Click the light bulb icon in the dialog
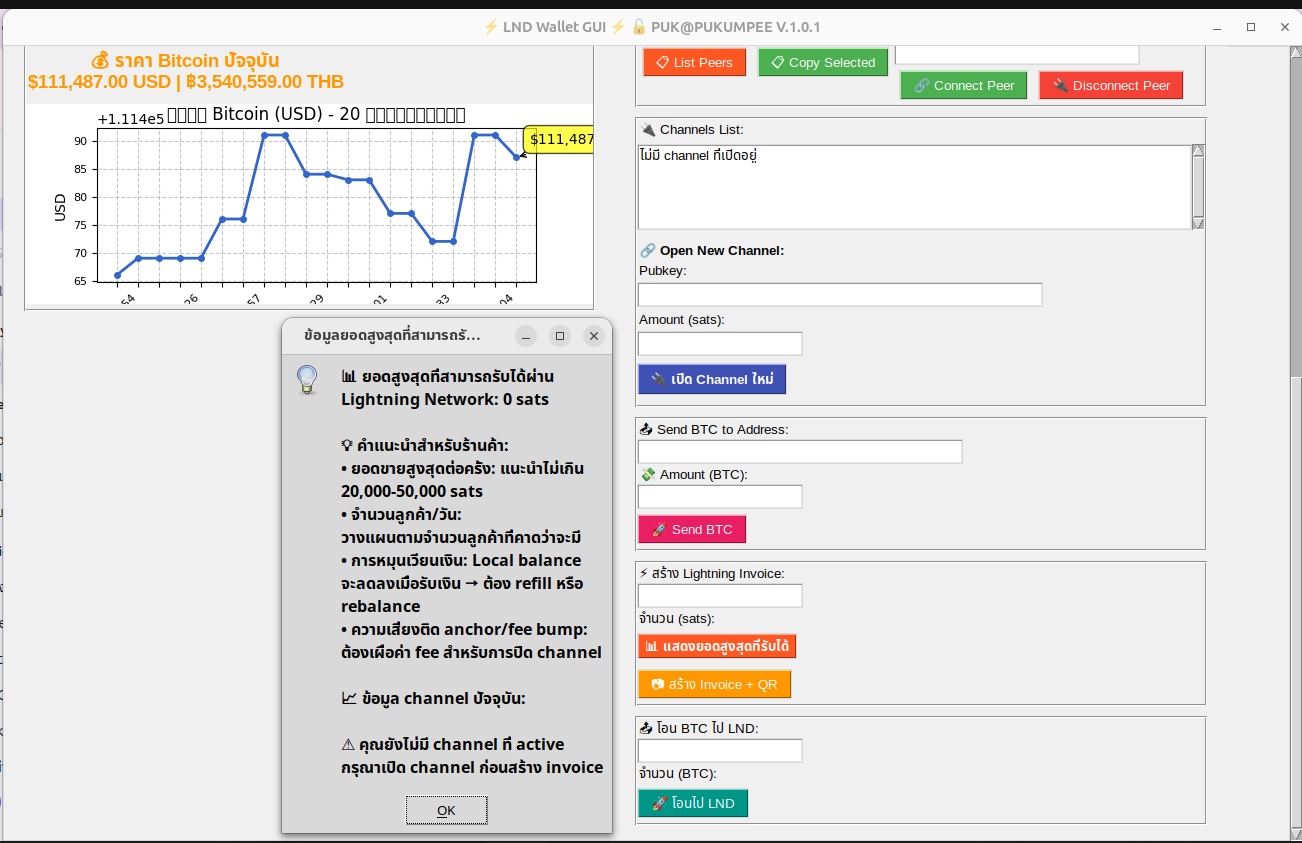Screen dimensions: 1302x843 tap(307, 379)
